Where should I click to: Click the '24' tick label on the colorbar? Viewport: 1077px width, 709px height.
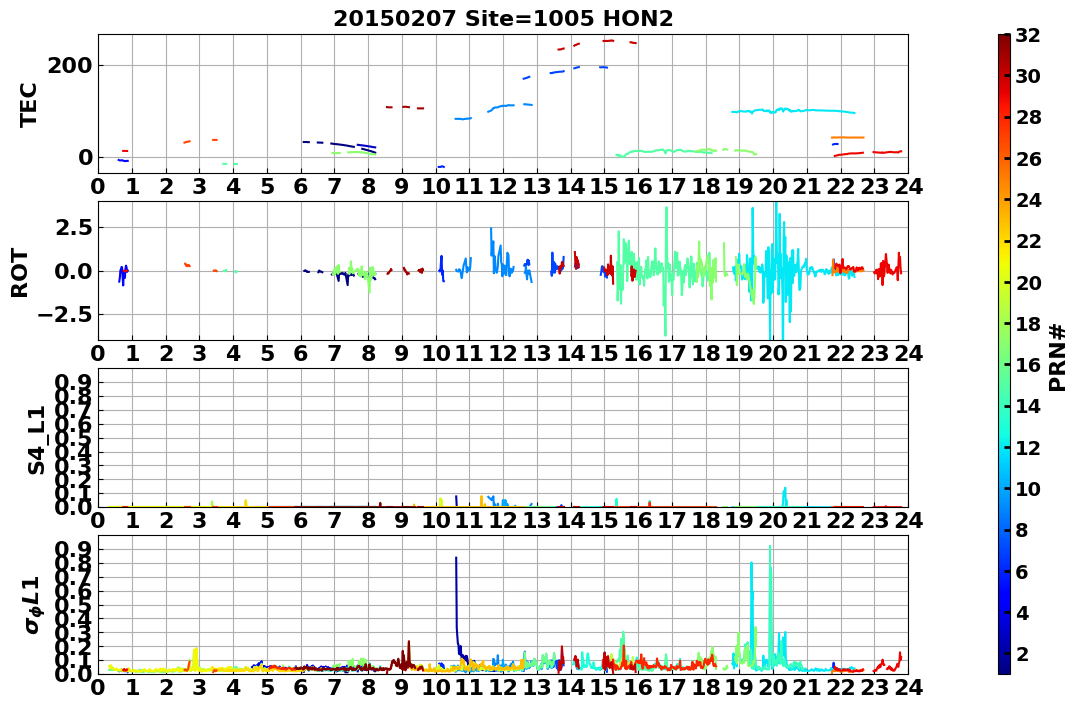(1028, 200)
